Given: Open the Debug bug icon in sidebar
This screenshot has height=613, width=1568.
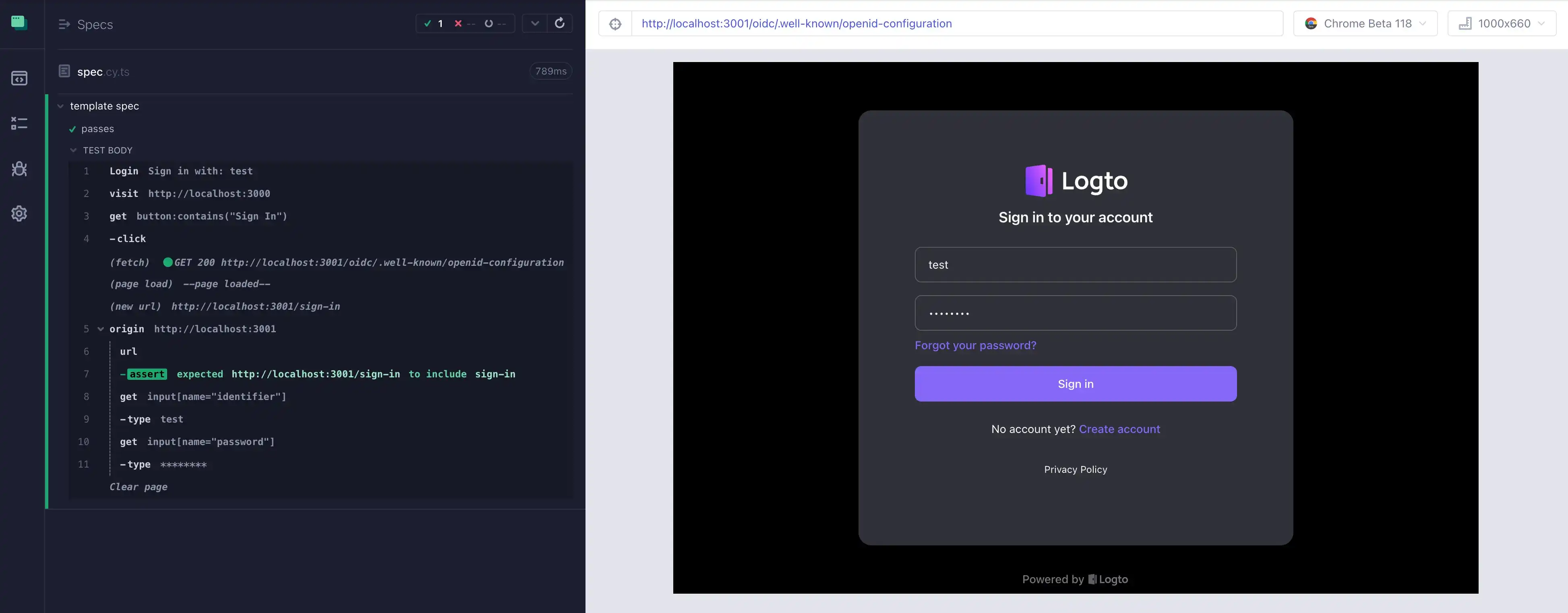Looking at the screenshot, I should (19, 169).
